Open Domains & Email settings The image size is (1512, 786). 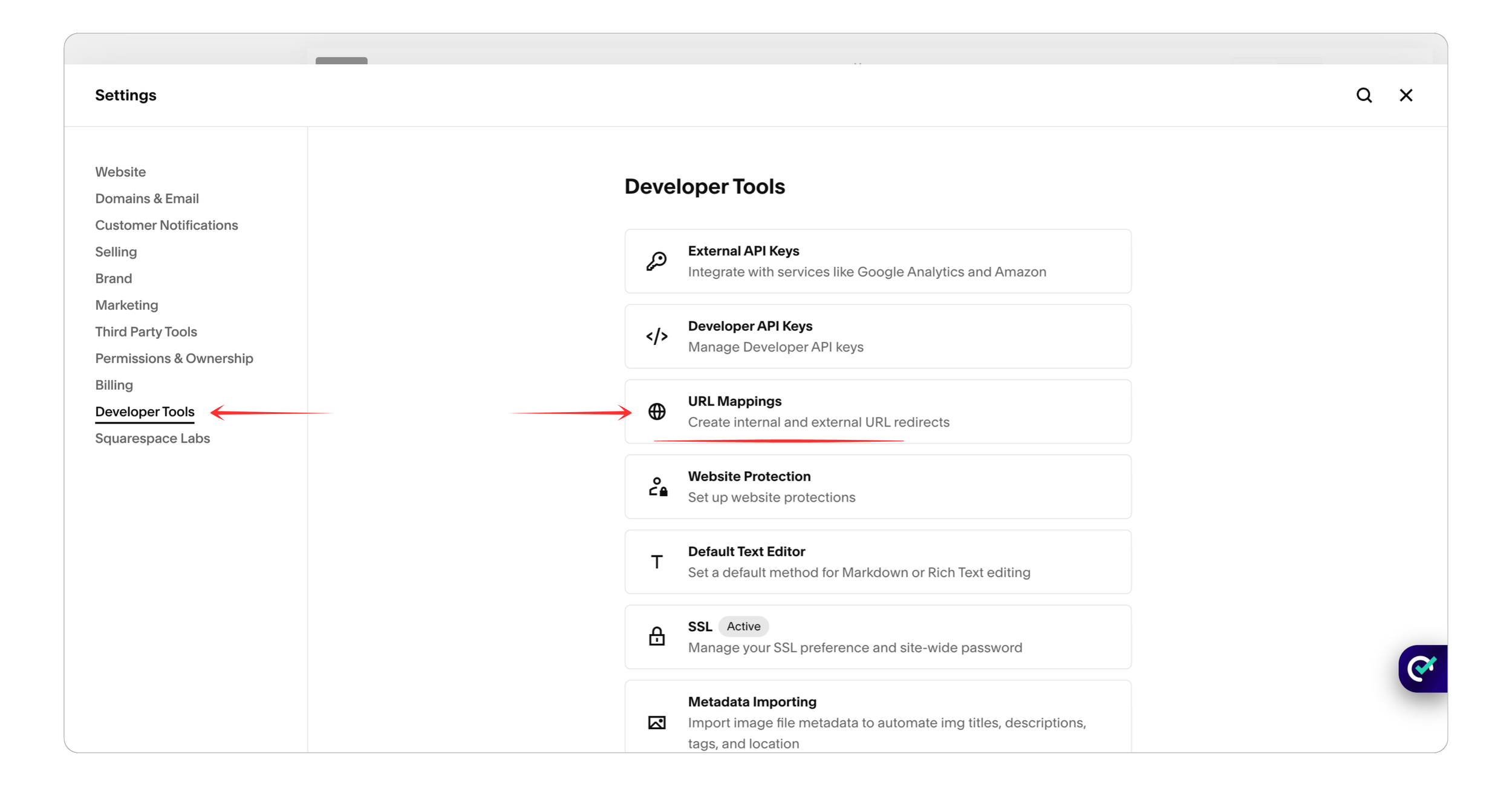(147, 198)
